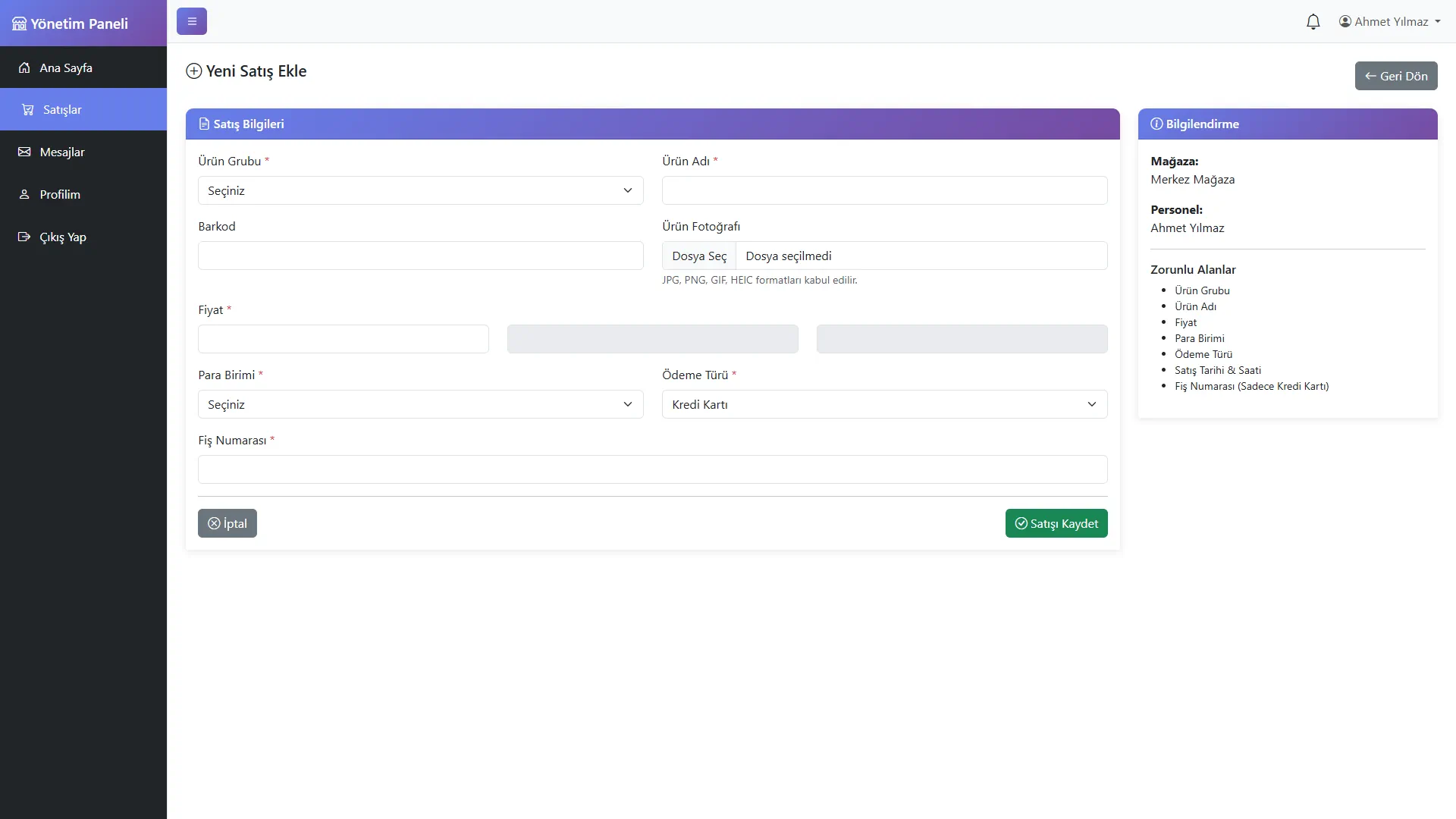Click the Dosya Seç file button

pos(699,256)
